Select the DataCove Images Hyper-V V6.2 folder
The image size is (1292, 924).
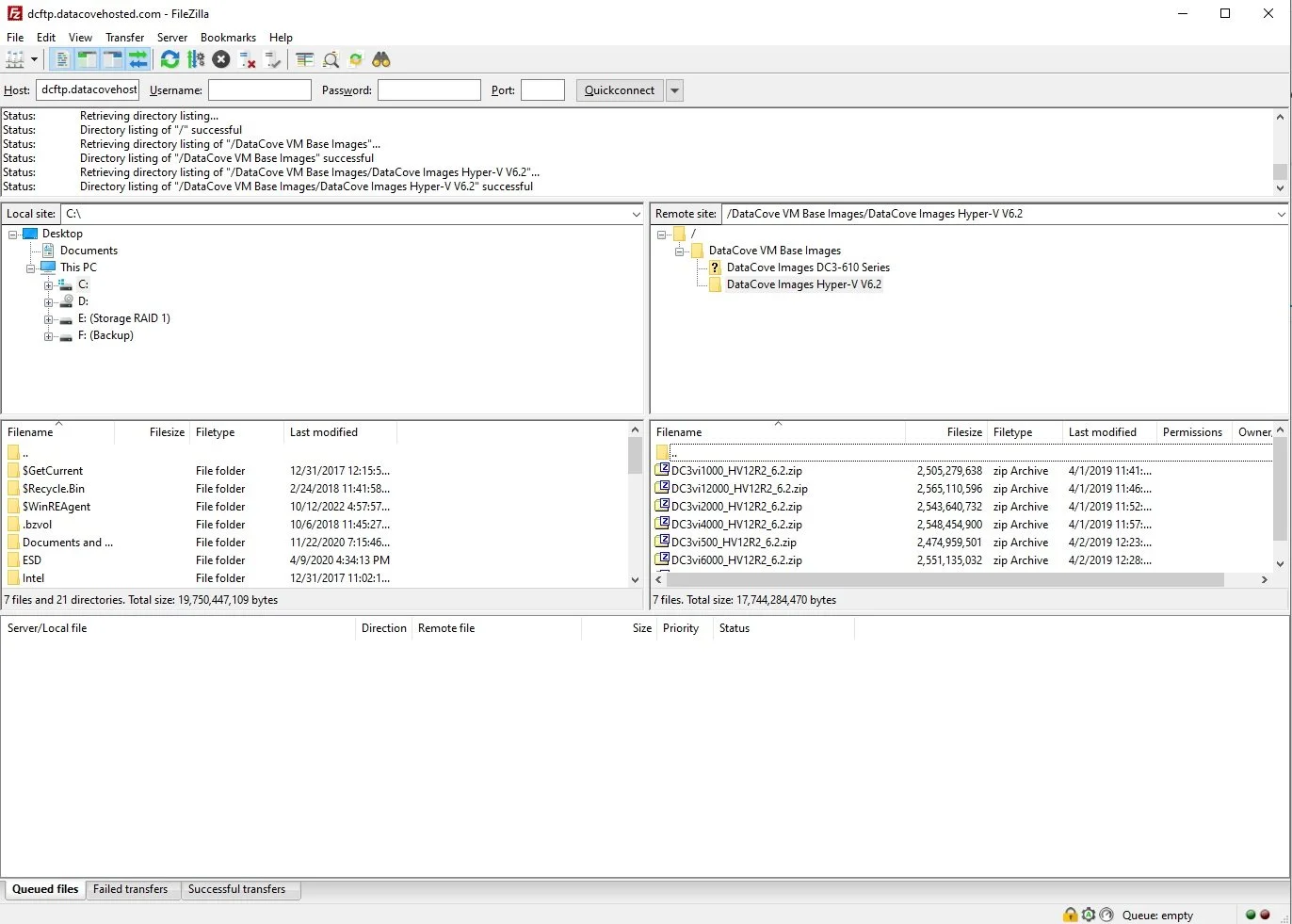click(804, 284)
